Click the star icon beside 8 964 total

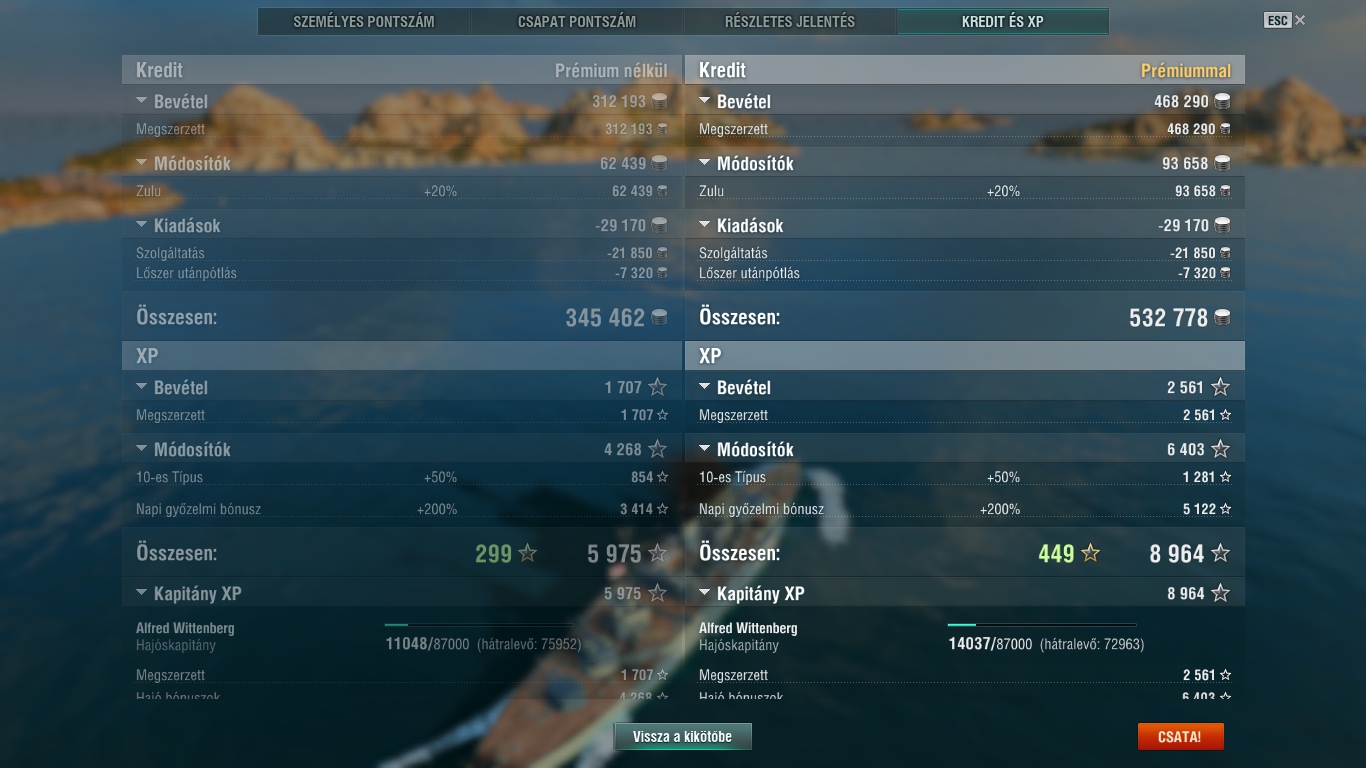point(1220,553)
